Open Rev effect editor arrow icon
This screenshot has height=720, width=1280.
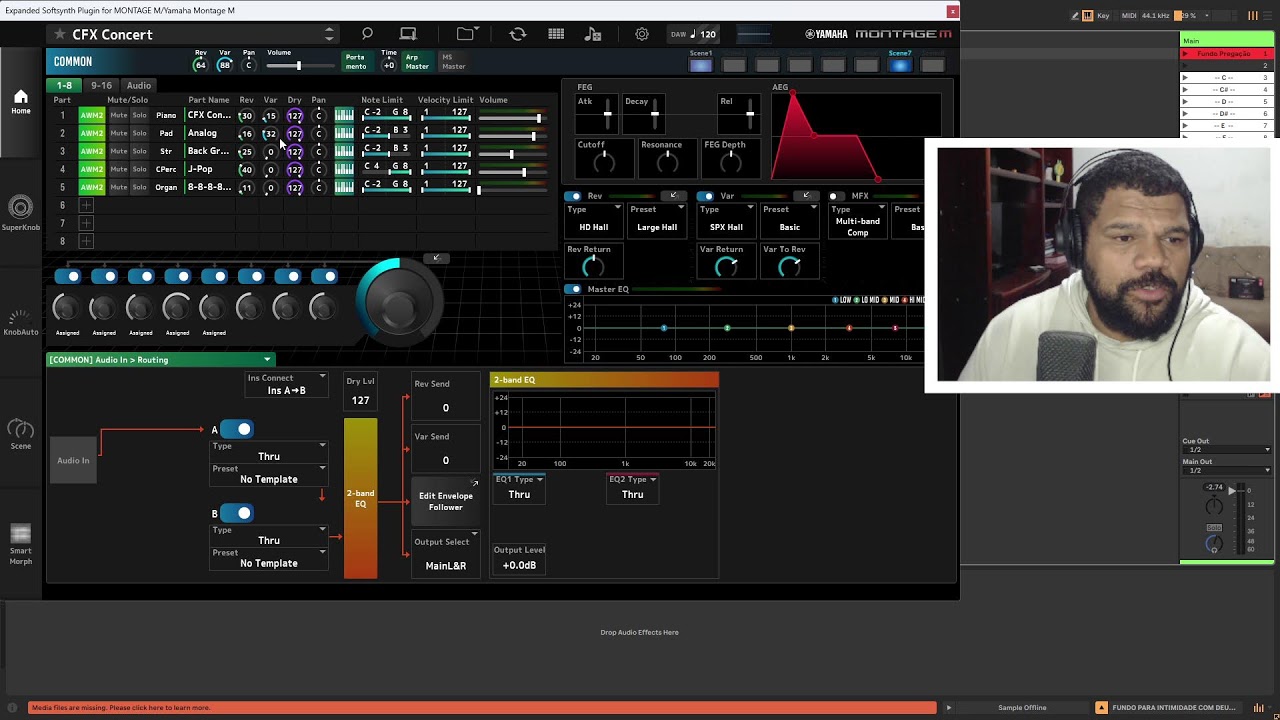[x=673, y=195]
